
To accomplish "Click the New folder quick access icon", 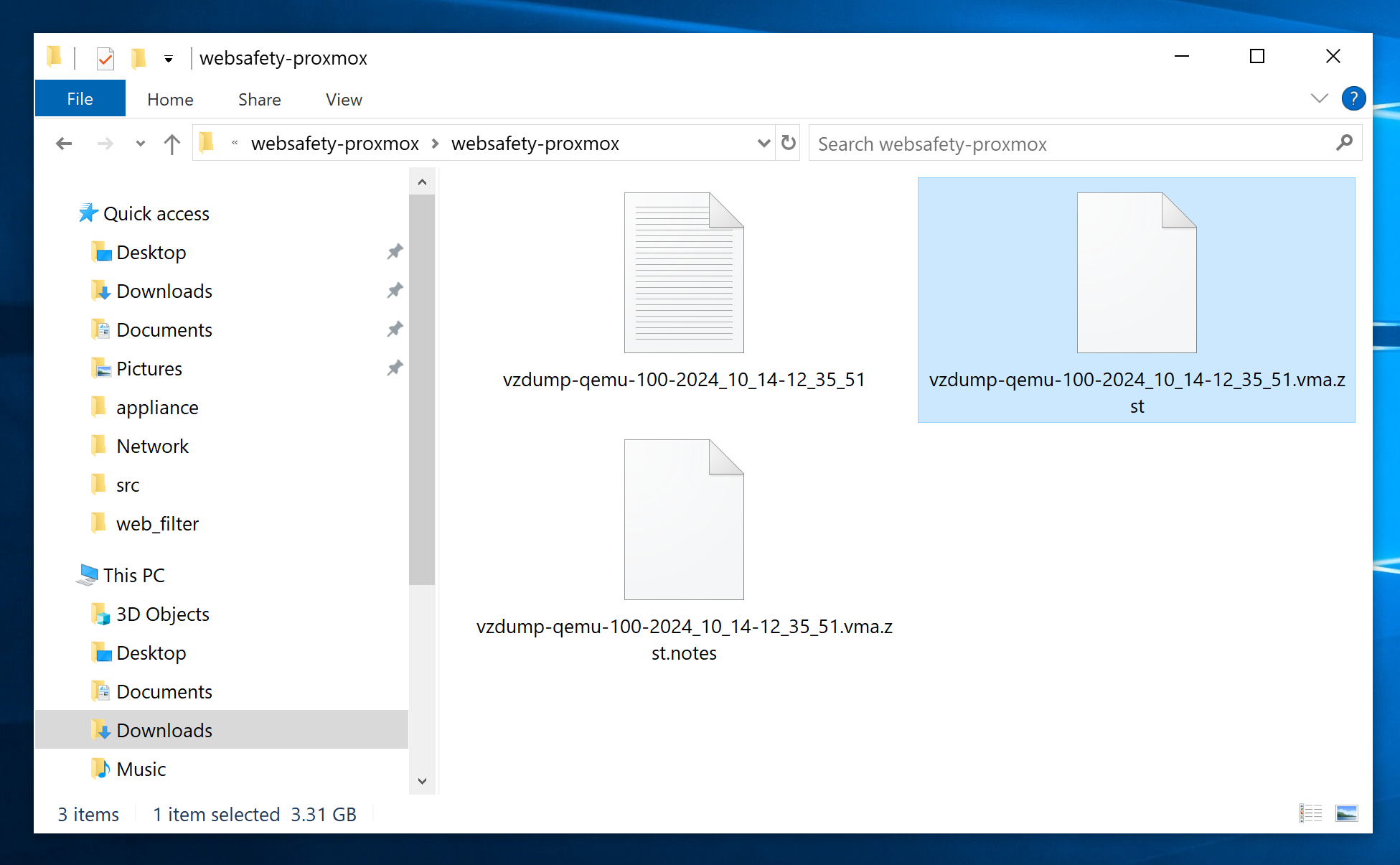I will tap(138, 58).
